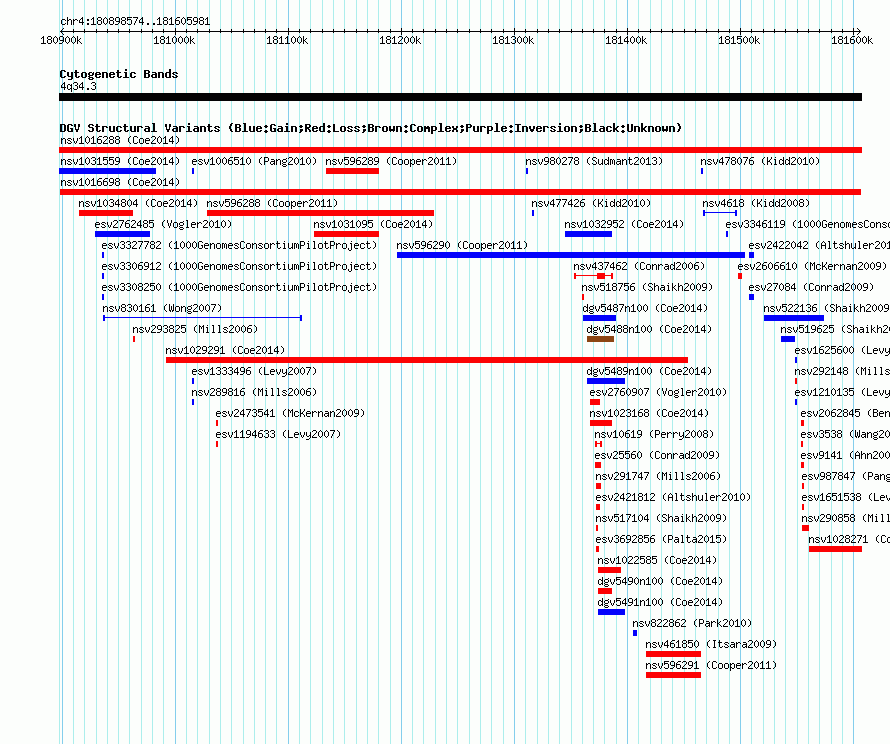Screen dimensions: 890x744
Task: Select nsv822862 (Park2010) label
Action: (x=692, y=623)
